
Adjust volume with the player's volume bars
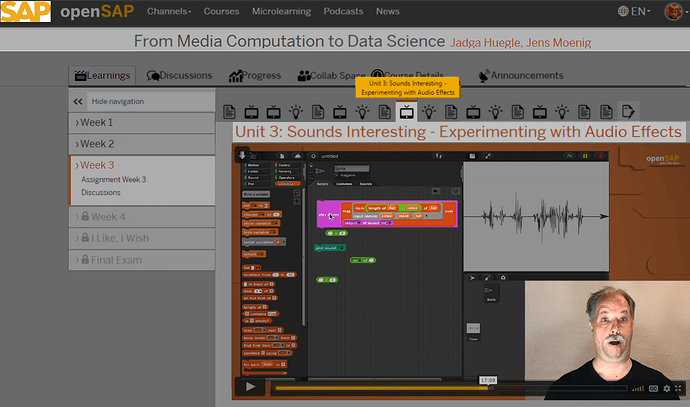pos(637,389)
